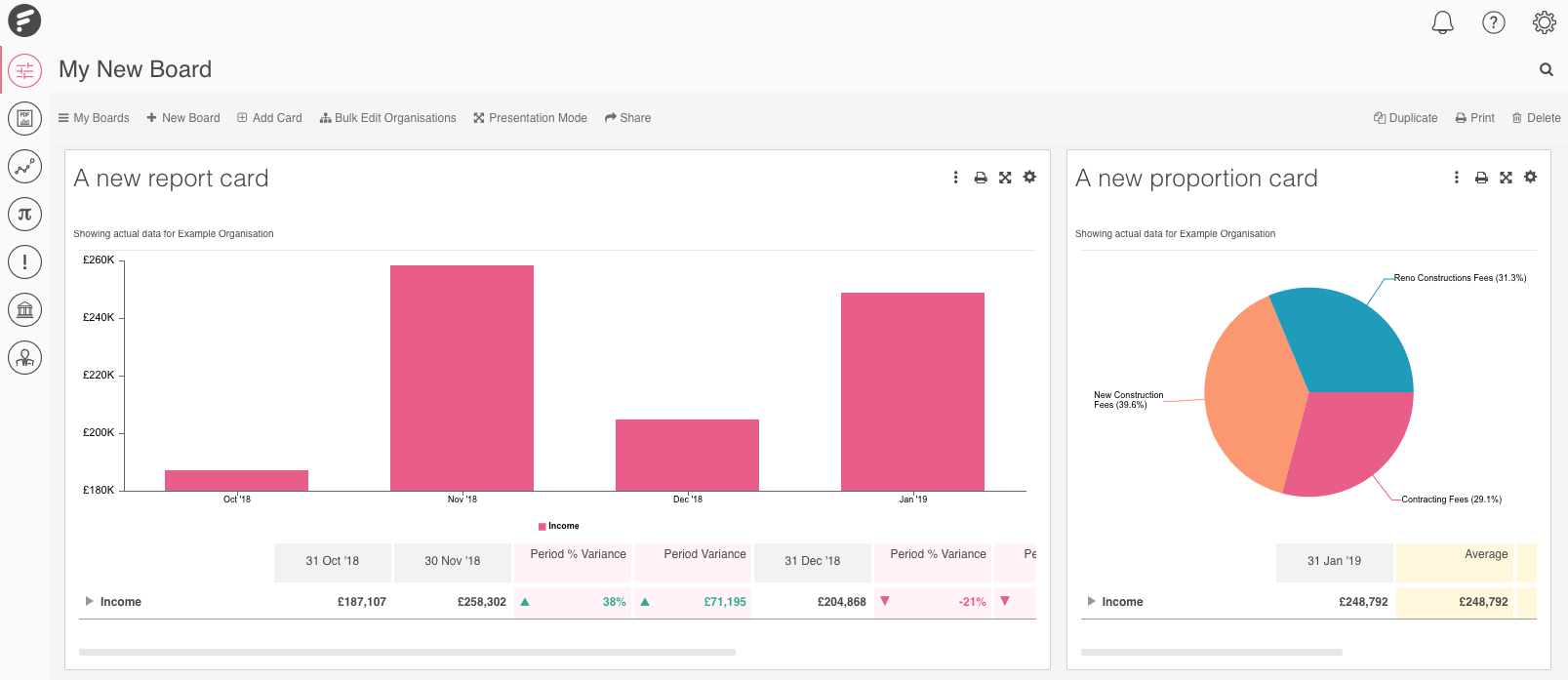
Task: Open the organisations bank sidebar icon
Action: coord(24,309)
